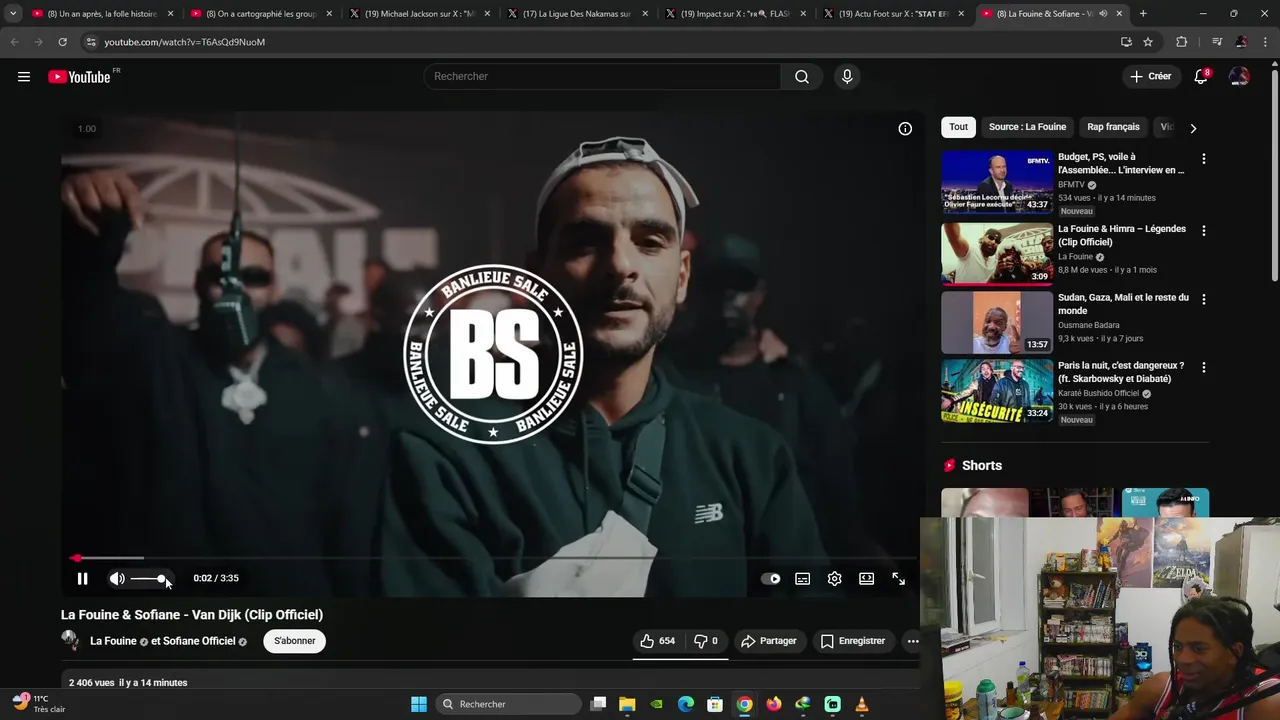Reload the page

(62, 42)
